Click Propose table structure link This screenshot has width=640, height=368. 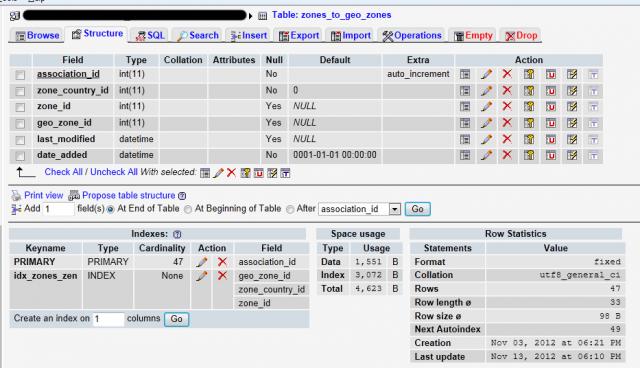click(129, 195)
